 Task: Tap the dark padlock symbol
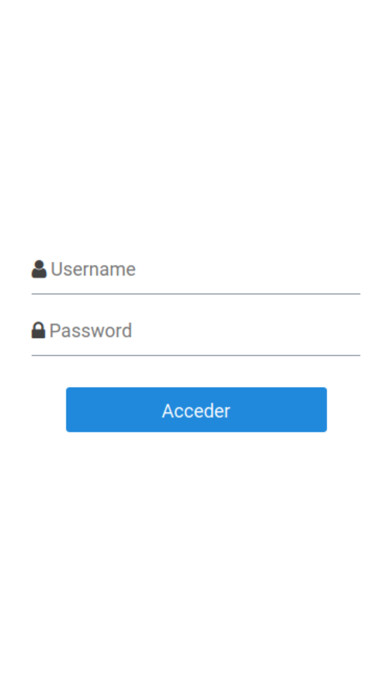tap(38, 330)
